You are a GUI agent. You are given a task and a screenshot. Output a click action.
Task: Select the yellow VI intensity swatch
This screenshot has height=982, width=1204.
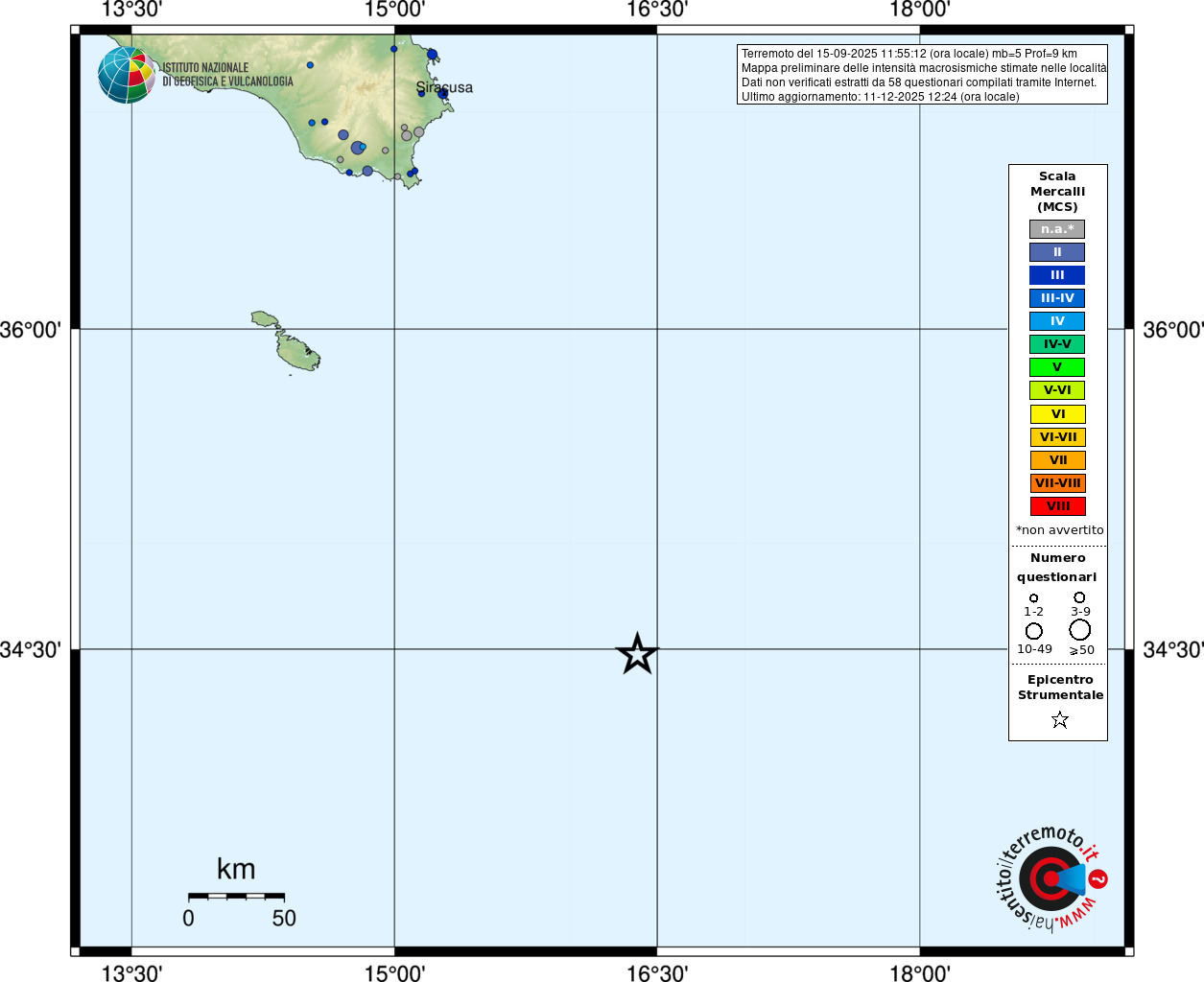click(x=1058, y=414)
